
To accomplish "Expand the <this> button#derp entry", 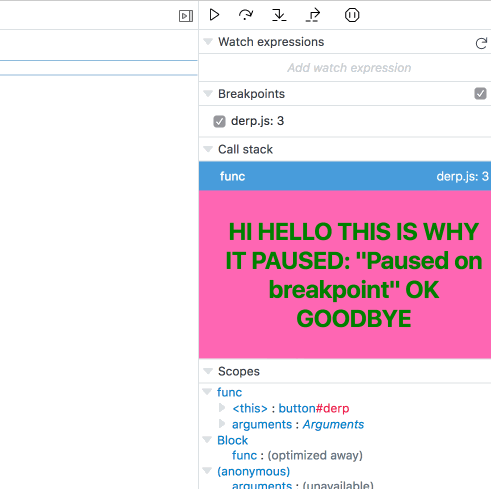I will pos(222,408).
